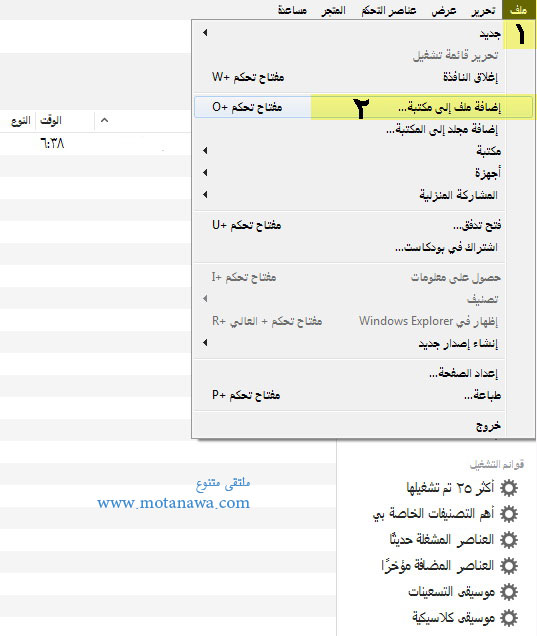Expand the أجهزة submenu
Image resolution: width=537 pixels, height=636 pixels.
[205, 172]
